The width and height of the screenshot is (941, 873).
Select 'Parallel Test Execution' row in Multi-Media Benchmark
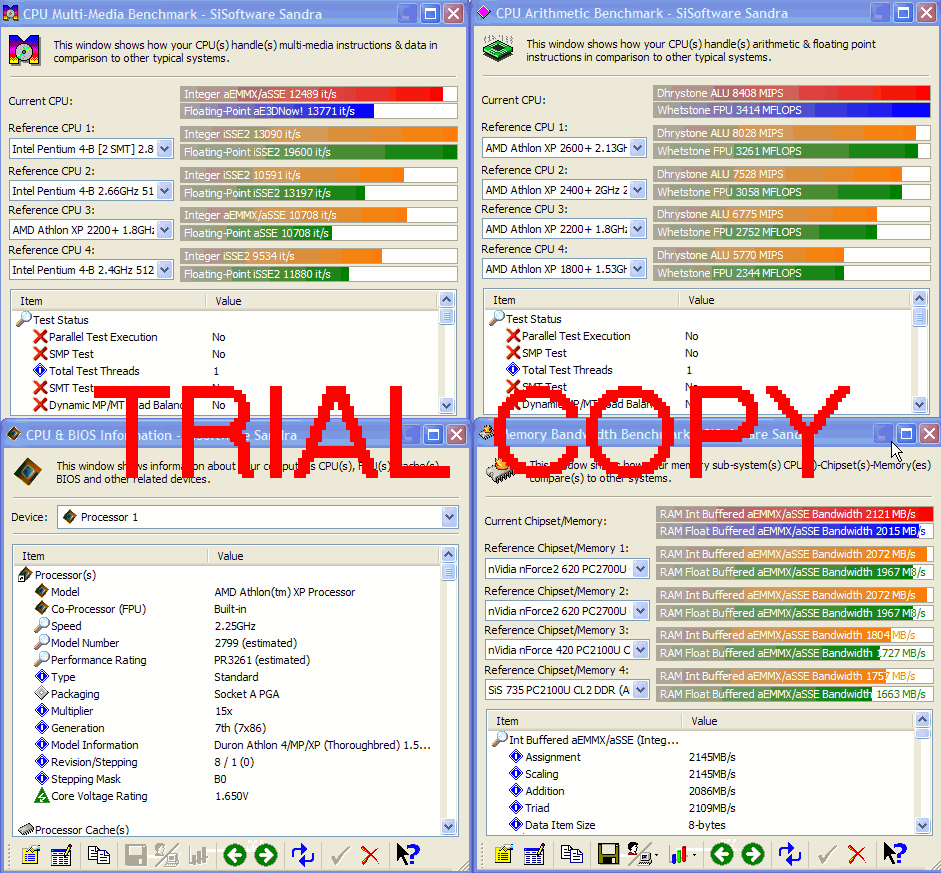coord(226,337)
